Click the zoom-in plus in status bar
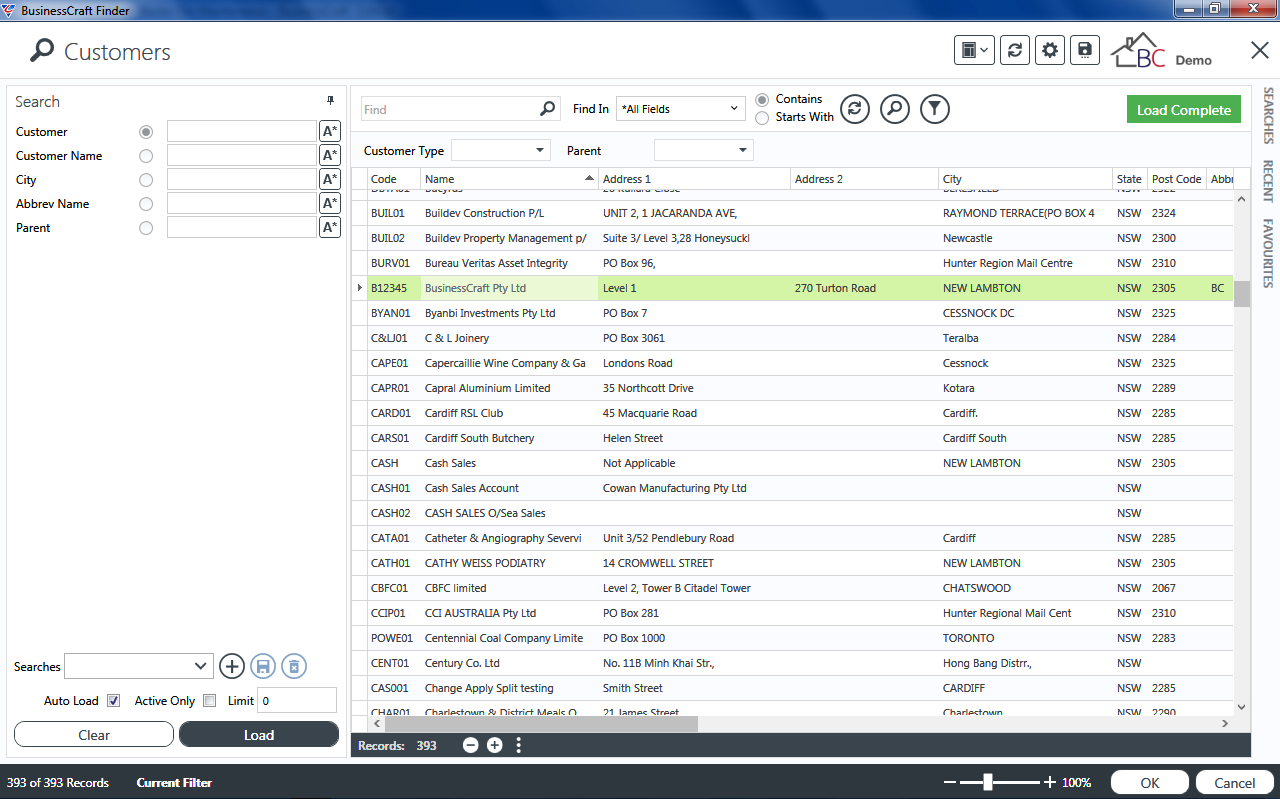This screenshot has height=799, width=1280. pyautogui.click(x=1050, y=782)
